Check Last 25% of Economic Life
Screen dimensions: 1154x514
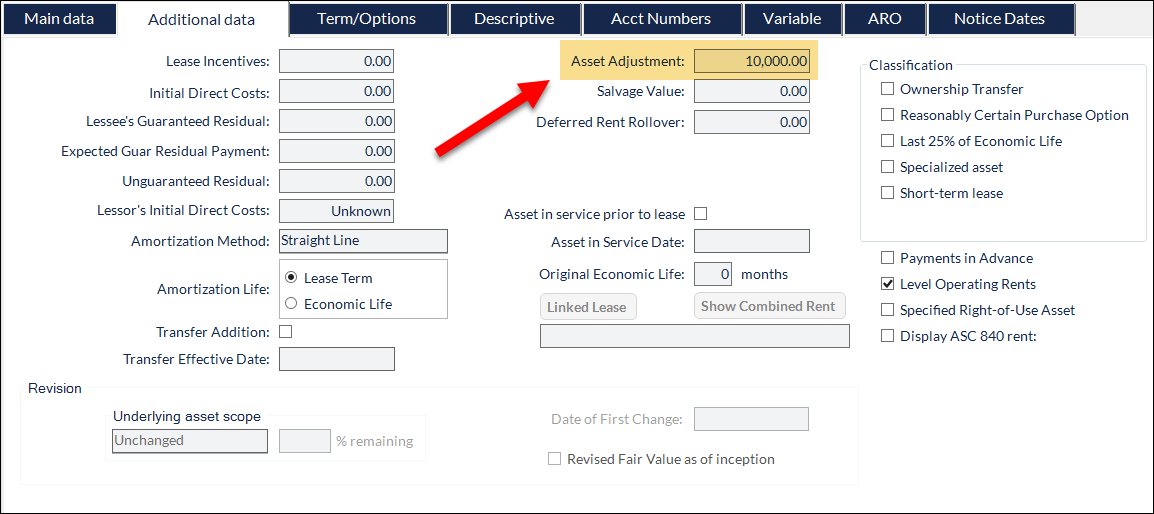(x=887, y=141)
